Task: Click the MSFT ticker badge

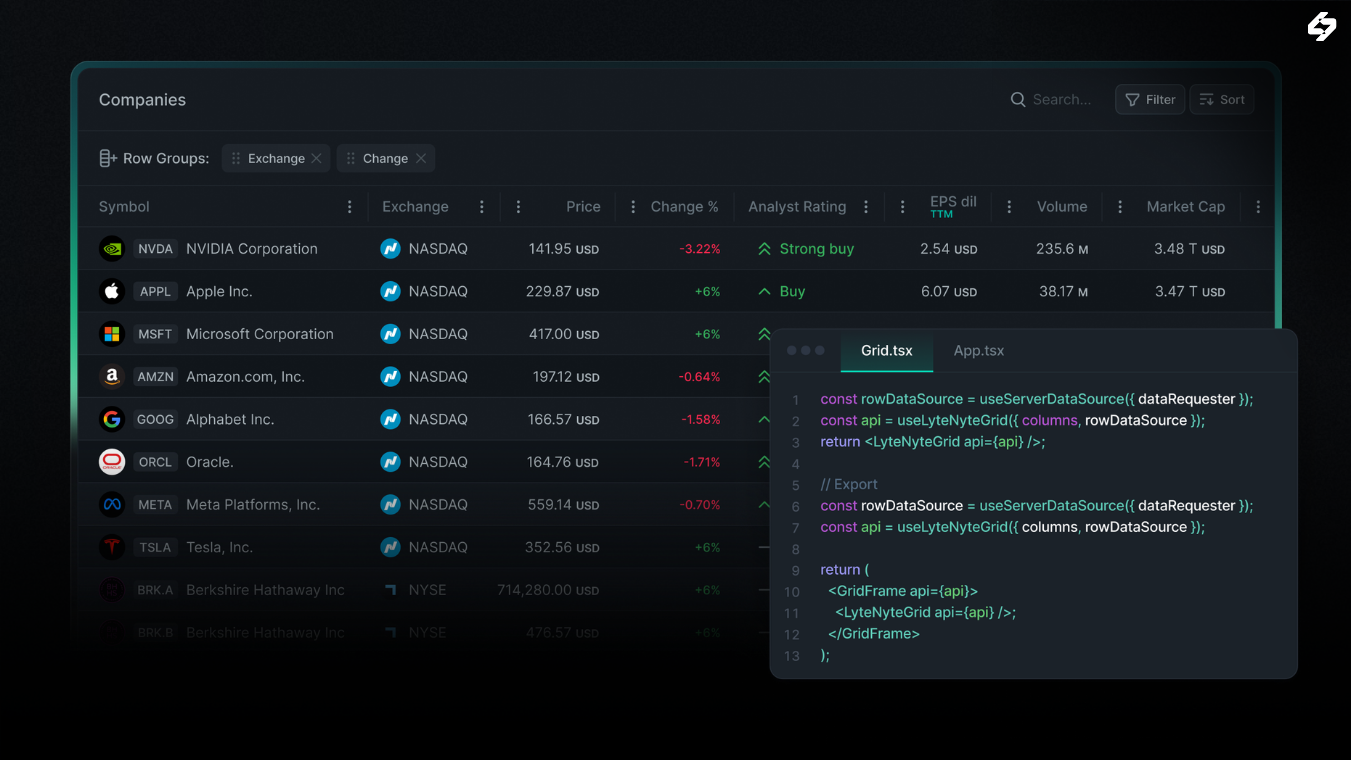Action: 155,334
